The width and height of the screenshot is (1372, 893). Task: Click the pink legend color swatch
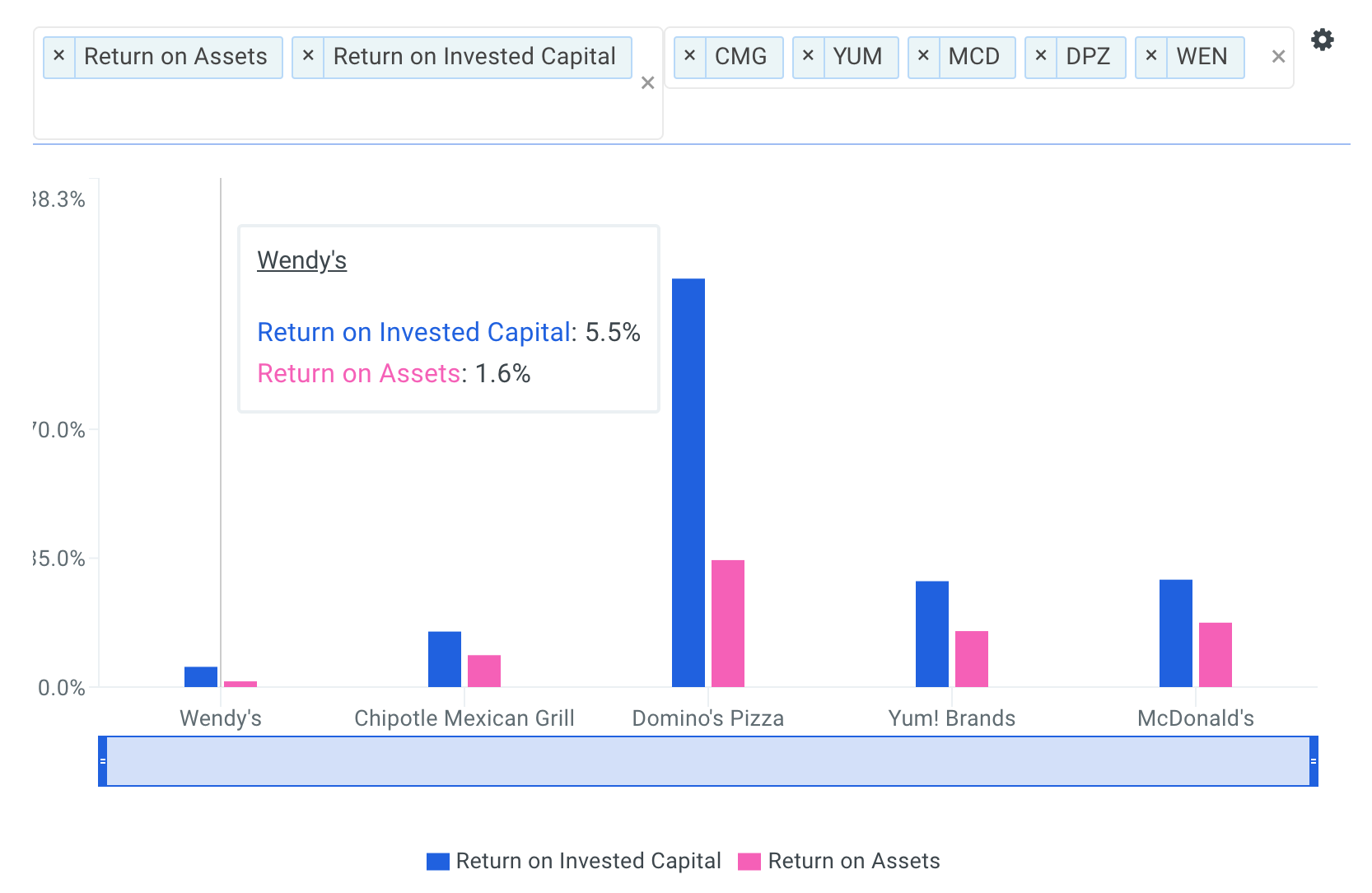click(749, 862)
